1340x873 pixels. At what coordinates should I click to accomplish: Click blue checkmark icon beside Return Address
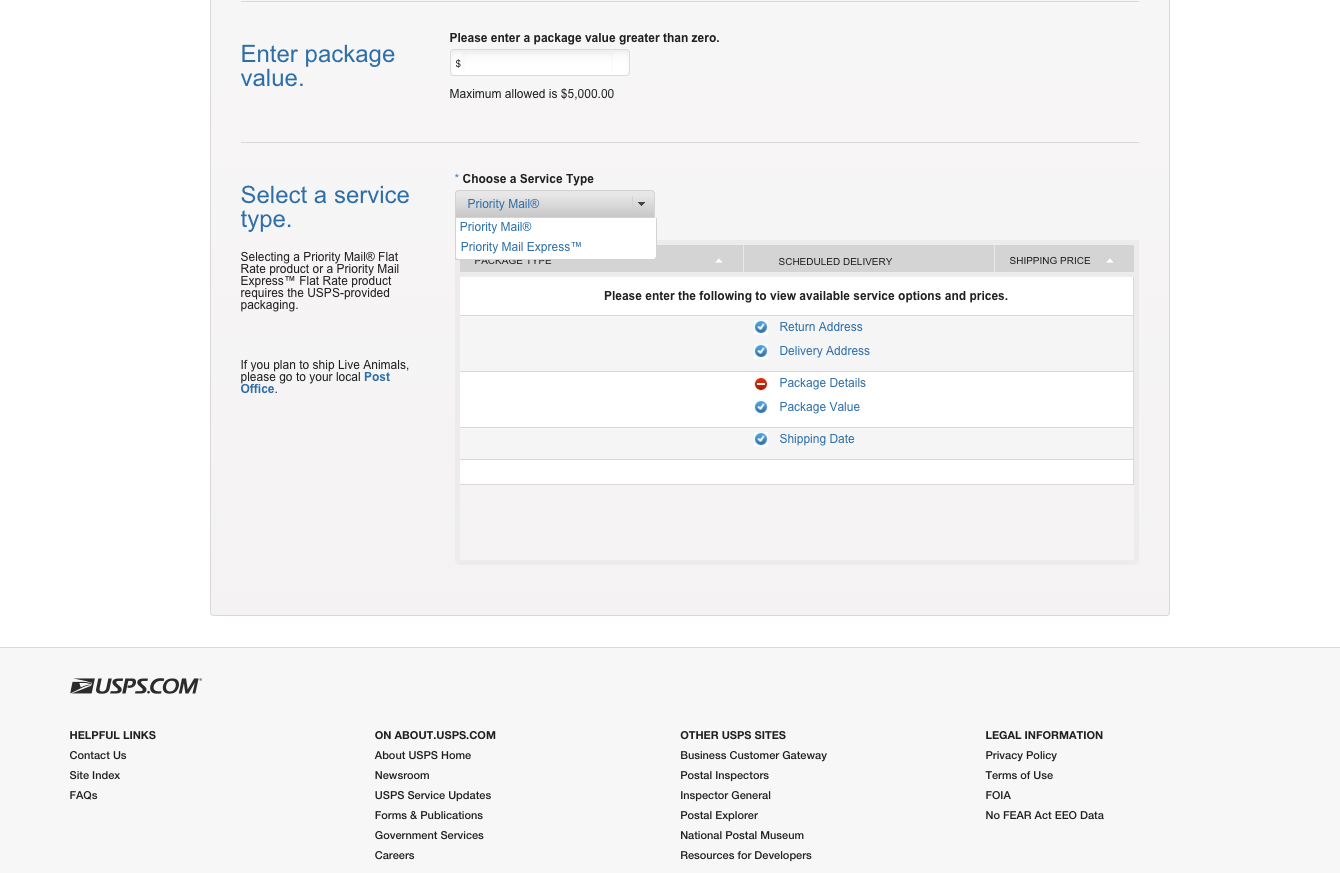point(761,327)
